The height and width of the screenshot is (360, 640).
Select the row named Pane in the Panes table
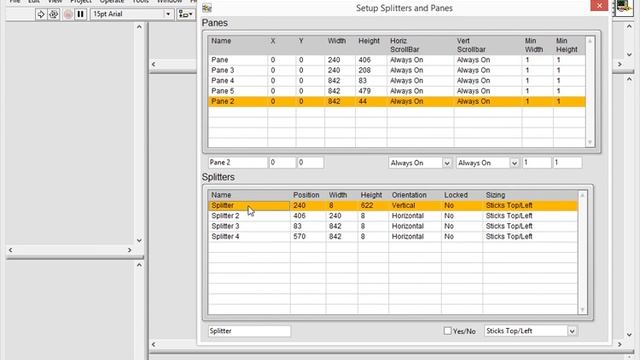click(x=396, y=60)
